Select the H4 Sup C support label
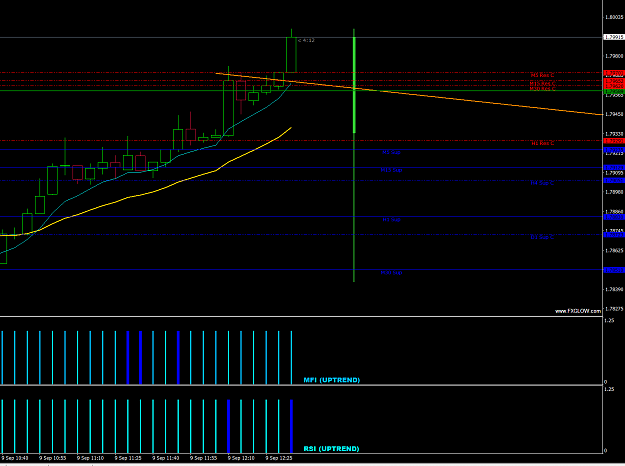Screen dimensions: 625x466 [x=542, y=183]
